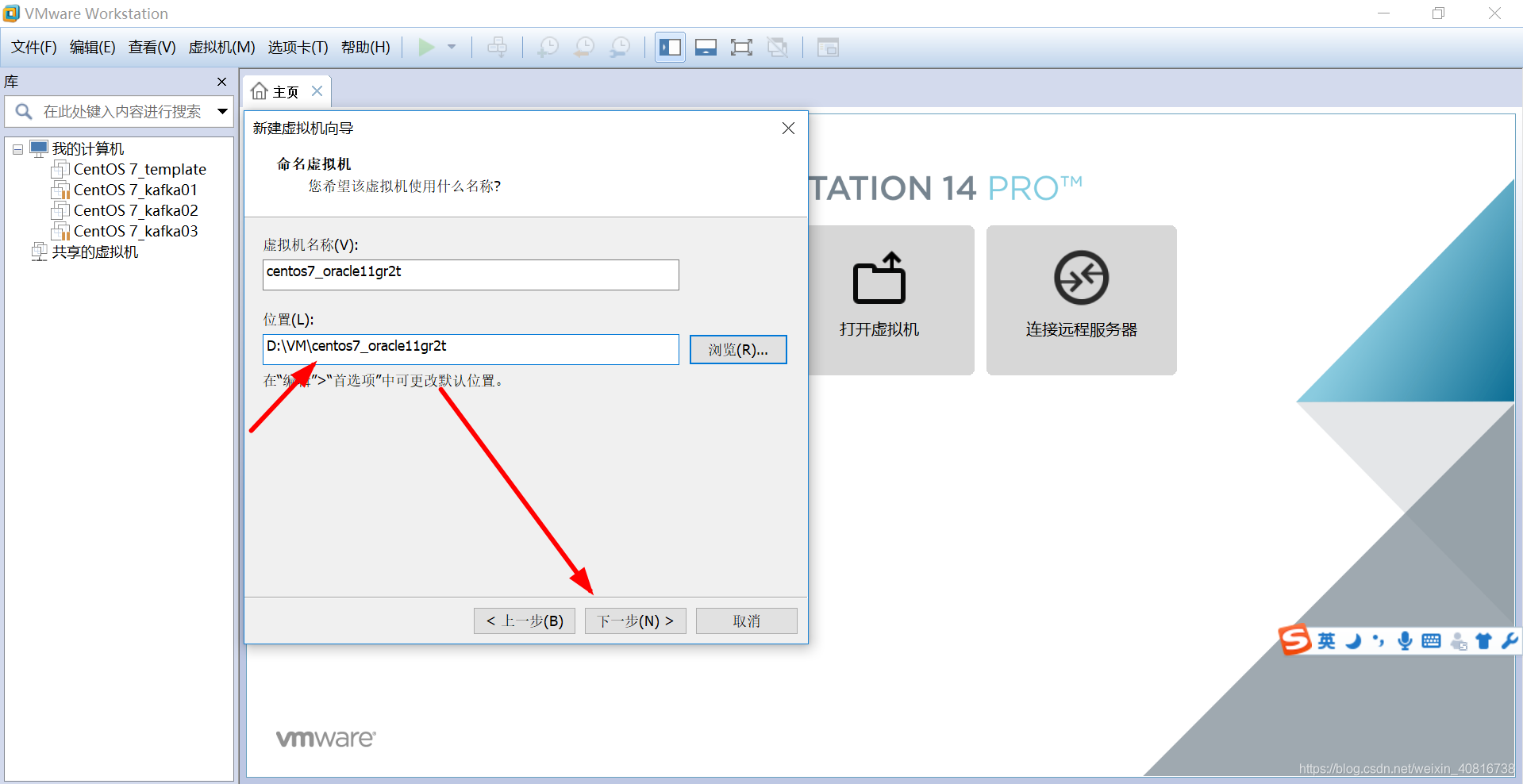Click the take snapshot clock-plus icon
This screenshot has width=1523, height=784.
(x=548, y=48)
